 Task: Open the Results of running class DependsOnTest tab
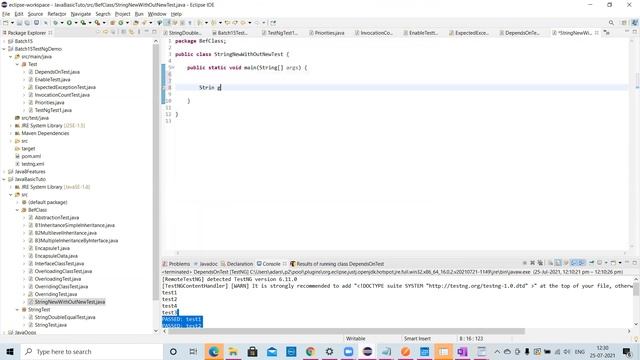pyautogui.click(x=337, y=264)
